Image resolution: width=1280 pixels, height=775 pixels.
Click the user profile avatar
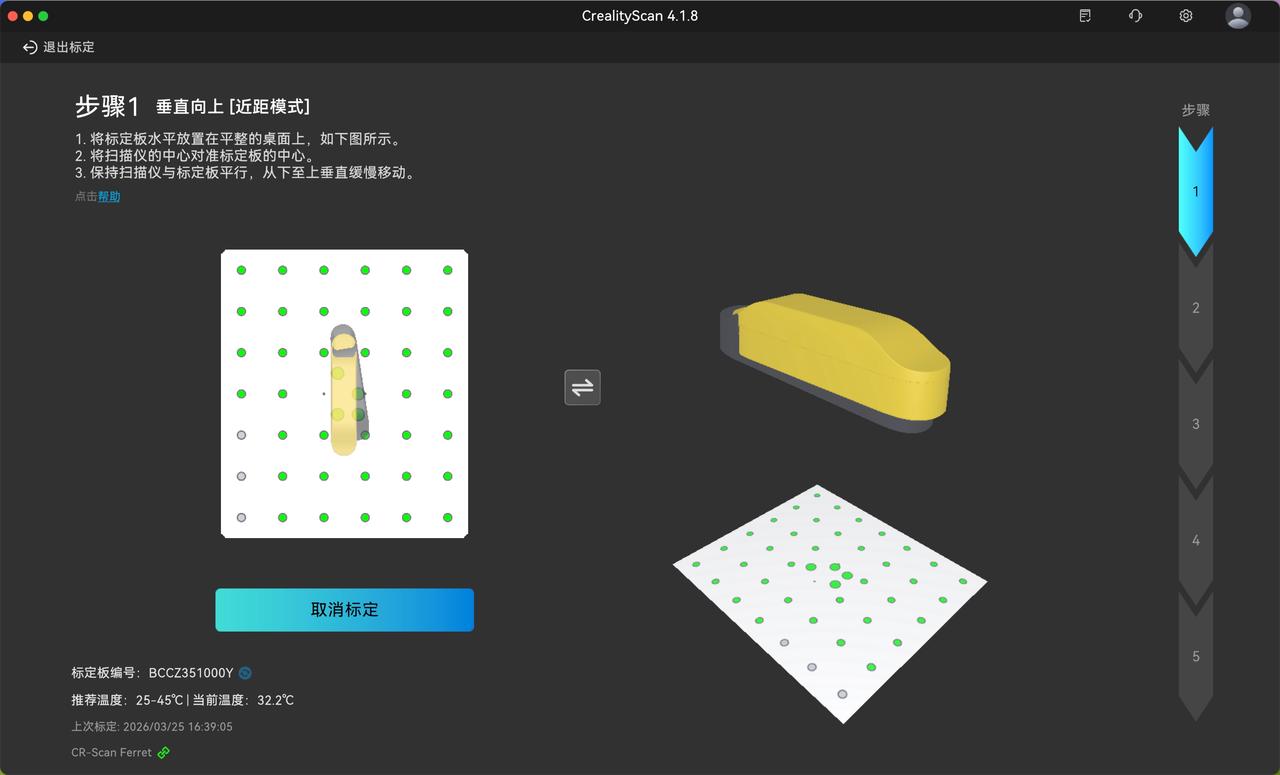point(1238,16)
